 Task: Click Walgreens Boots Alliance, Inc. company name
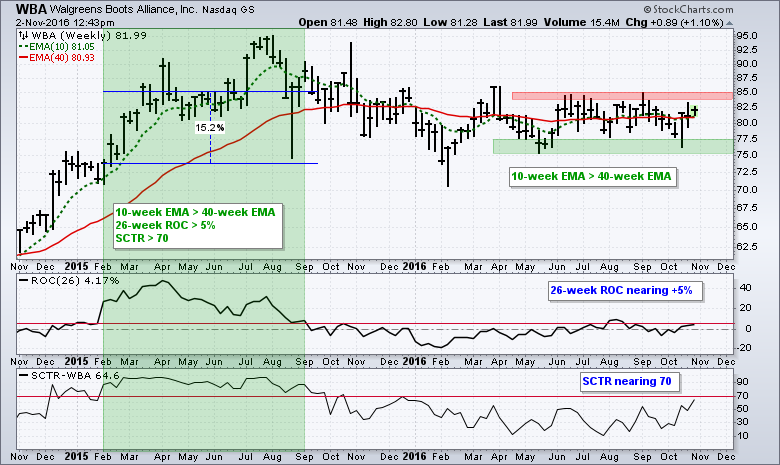point(124,10)
